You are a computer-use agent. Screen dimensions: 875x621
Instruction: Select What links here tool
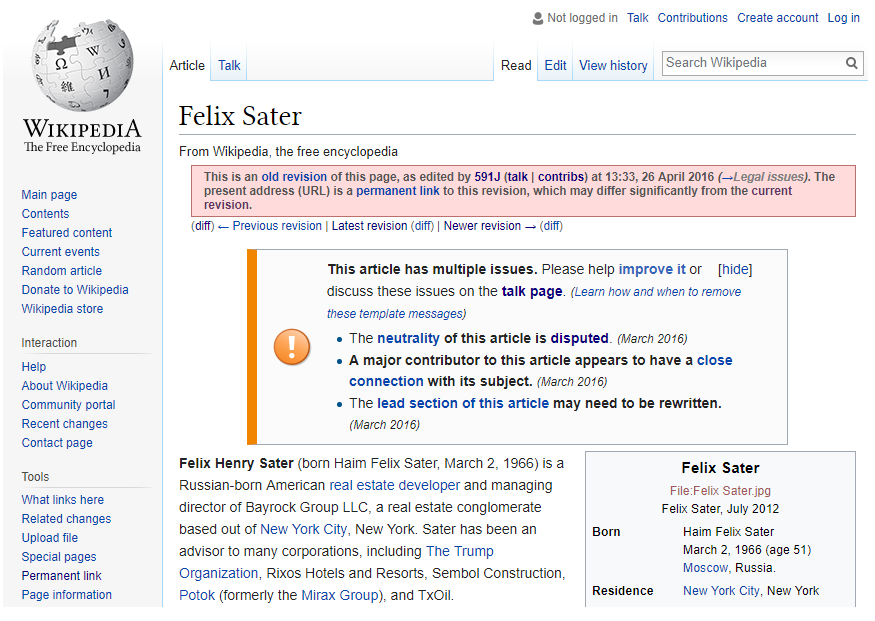63,500
